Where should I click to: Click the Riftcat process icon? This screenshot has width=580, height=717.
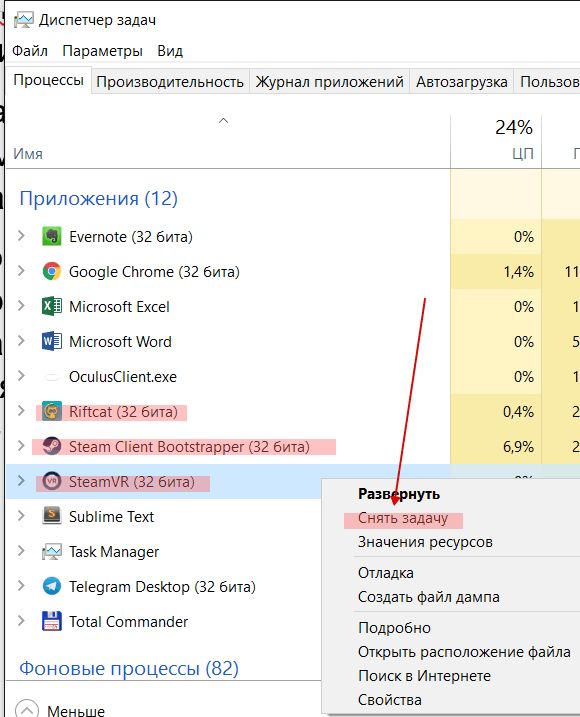pos(52,412)
